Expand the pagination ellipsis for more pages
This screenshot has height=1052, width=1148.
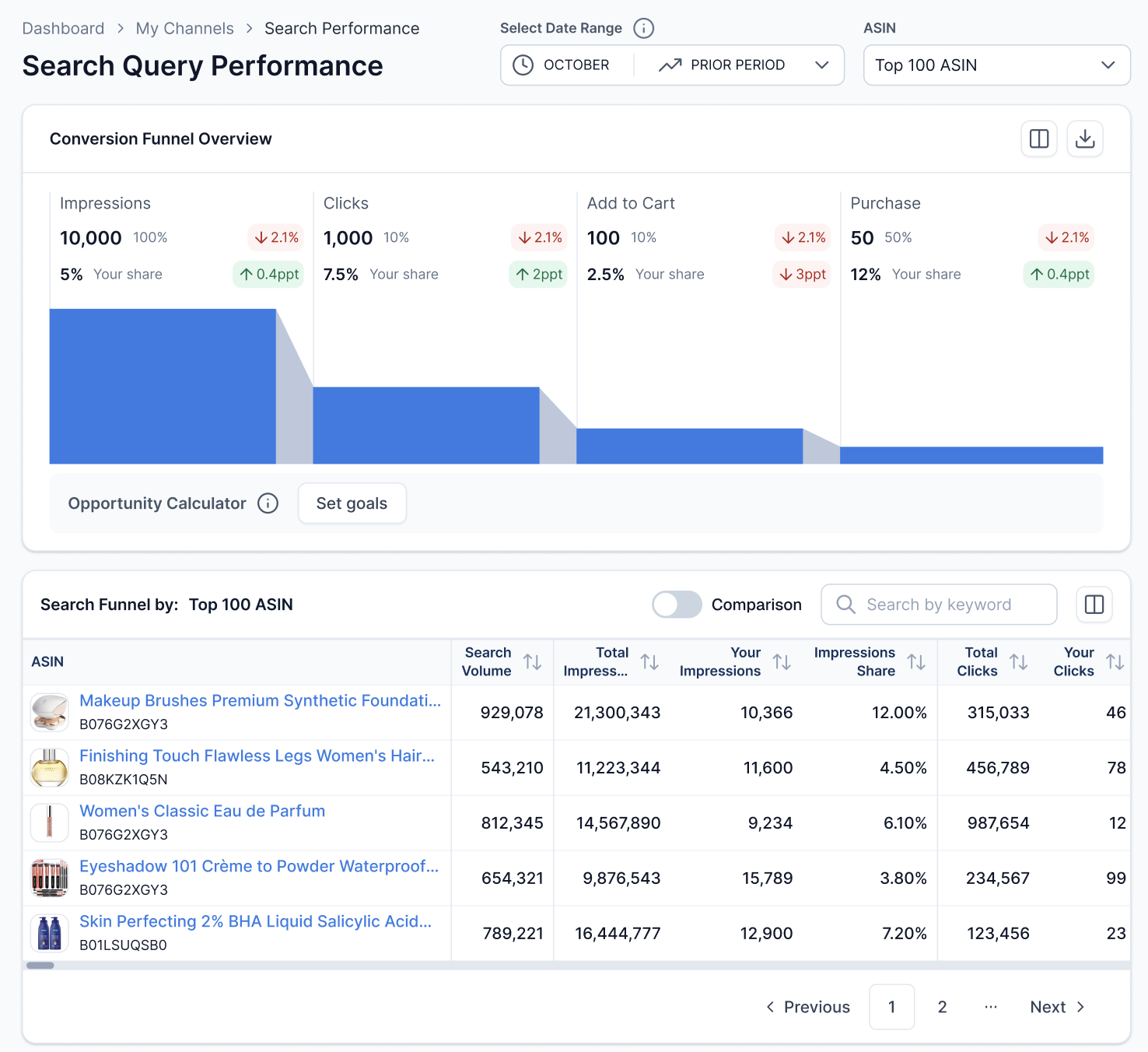click(990, 1006)
